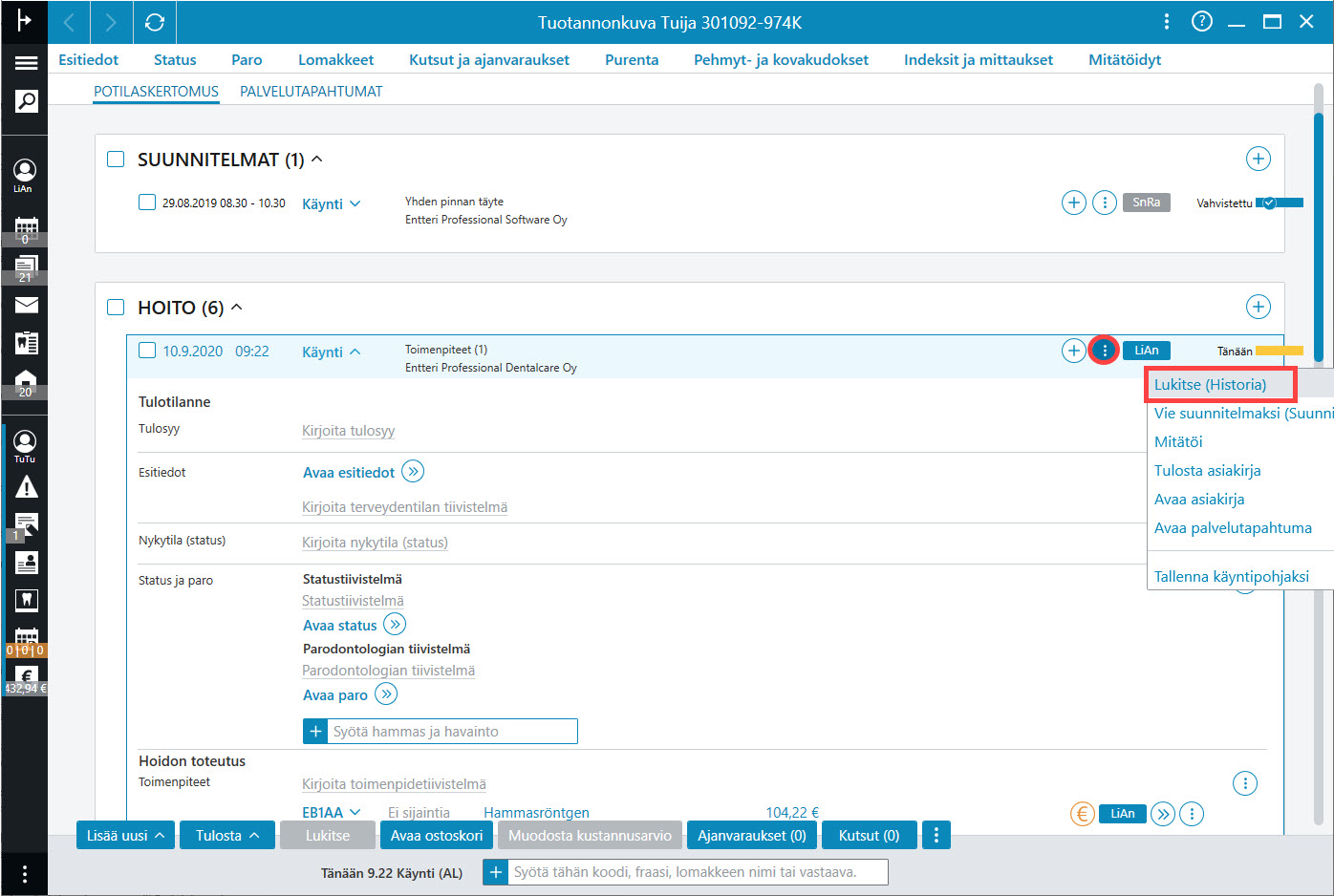1334x896 pixels.
Task: Open the help question mark icon
Action: tap(1202, 22)
